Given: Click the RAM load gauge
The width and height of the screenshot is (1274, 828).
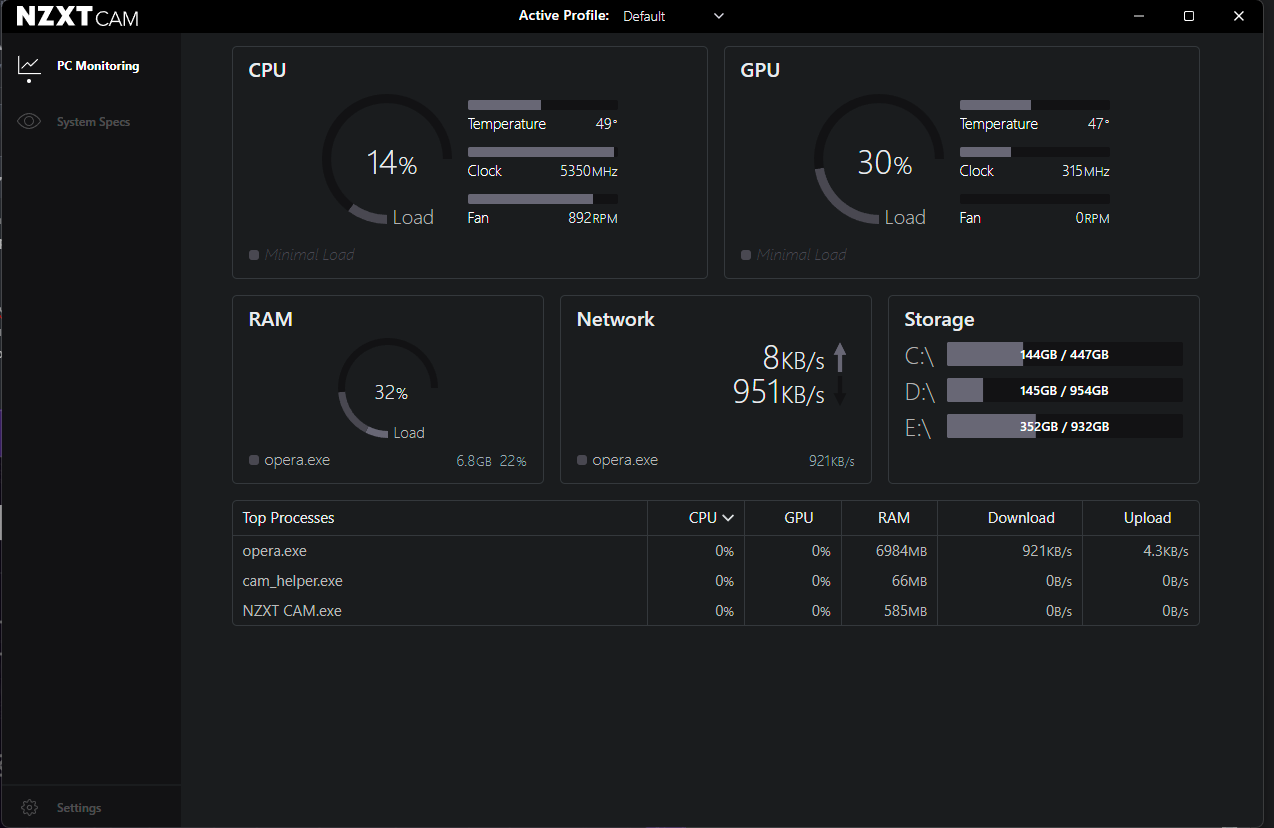Looking at the screenshot, I should coord(388,390).
